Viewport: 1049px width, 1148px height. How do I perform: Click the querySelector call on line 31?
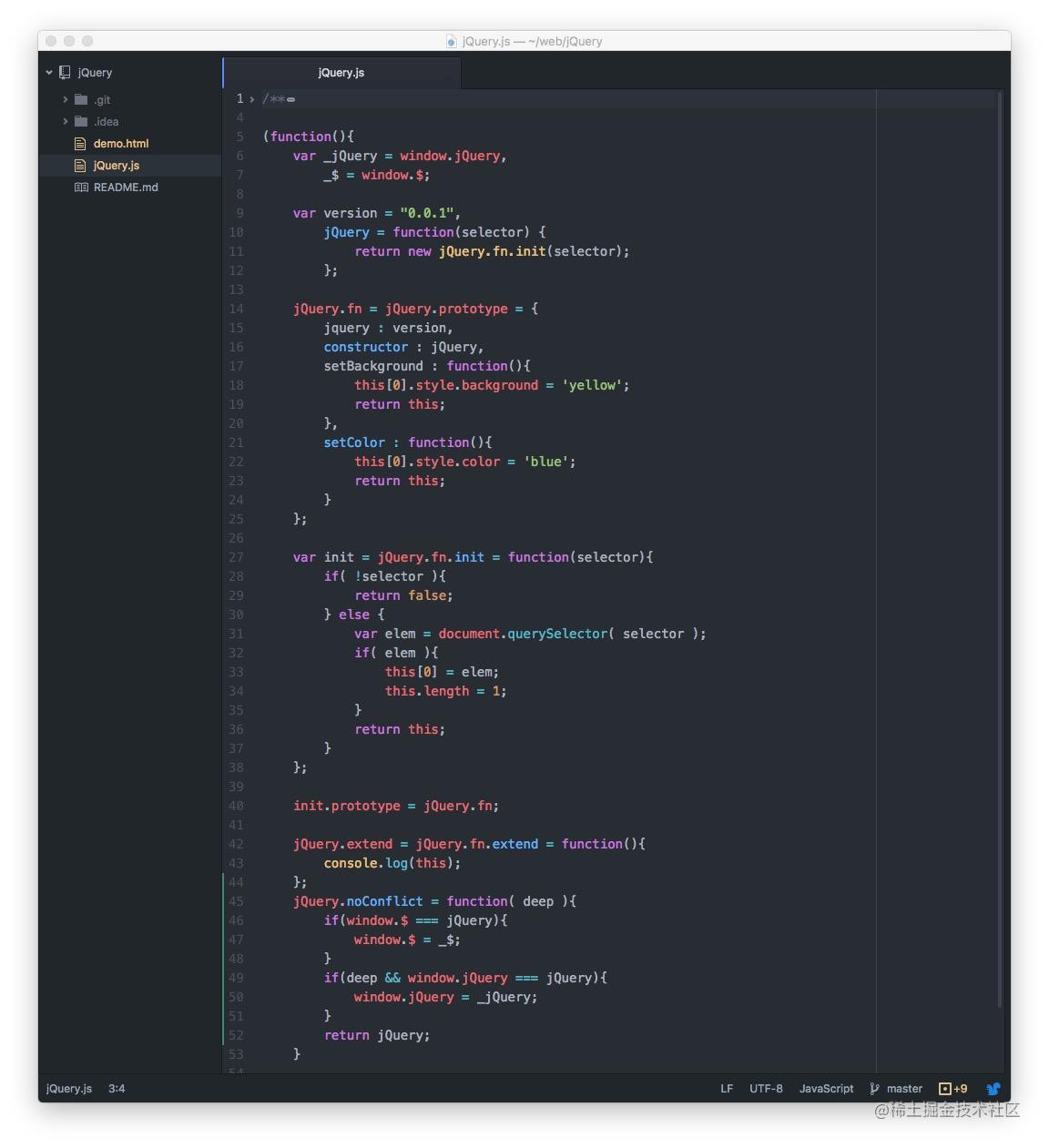[x=557, y=634]
